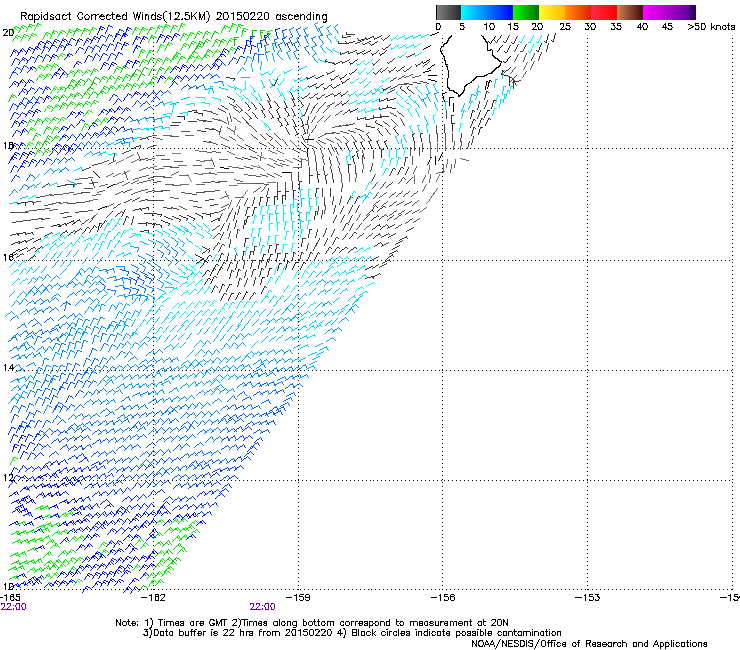740x650 pixels.
Task: Click the magenta 40-45 knots color swatch
Action: click(x=656, y=12)
